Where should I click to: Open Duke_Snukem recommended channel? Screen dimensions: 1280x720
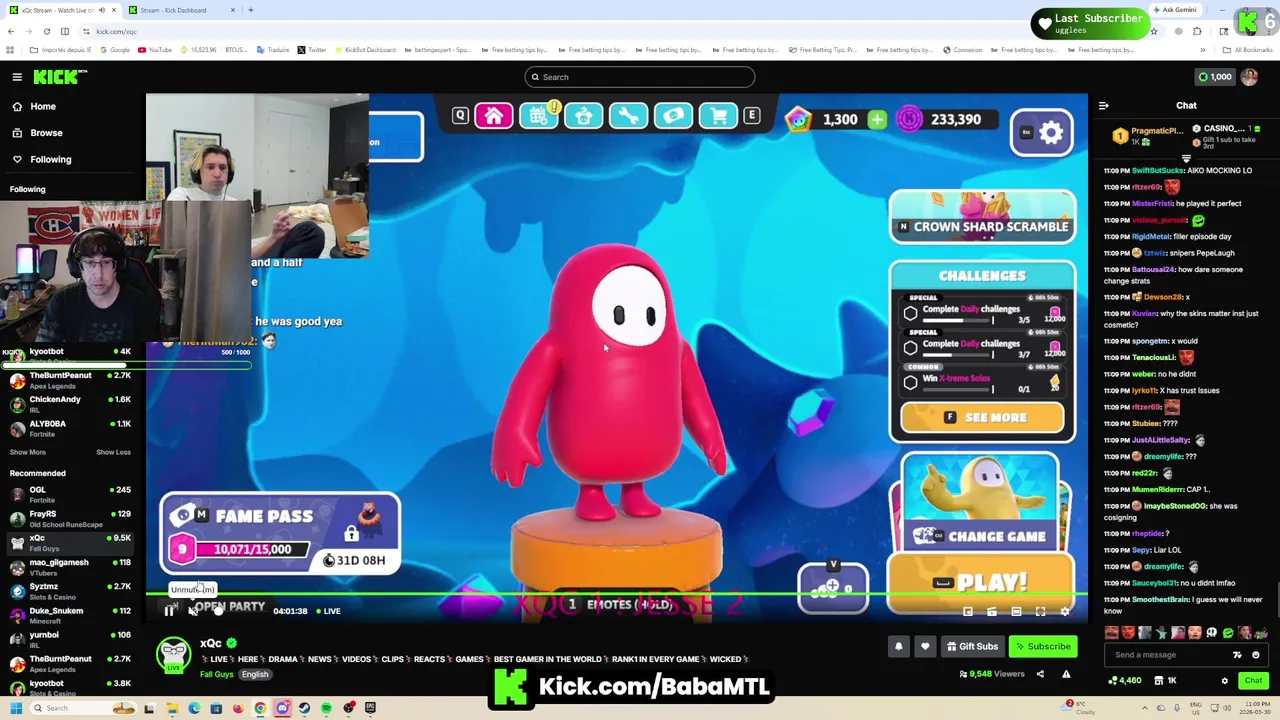[x=70, y=615]
